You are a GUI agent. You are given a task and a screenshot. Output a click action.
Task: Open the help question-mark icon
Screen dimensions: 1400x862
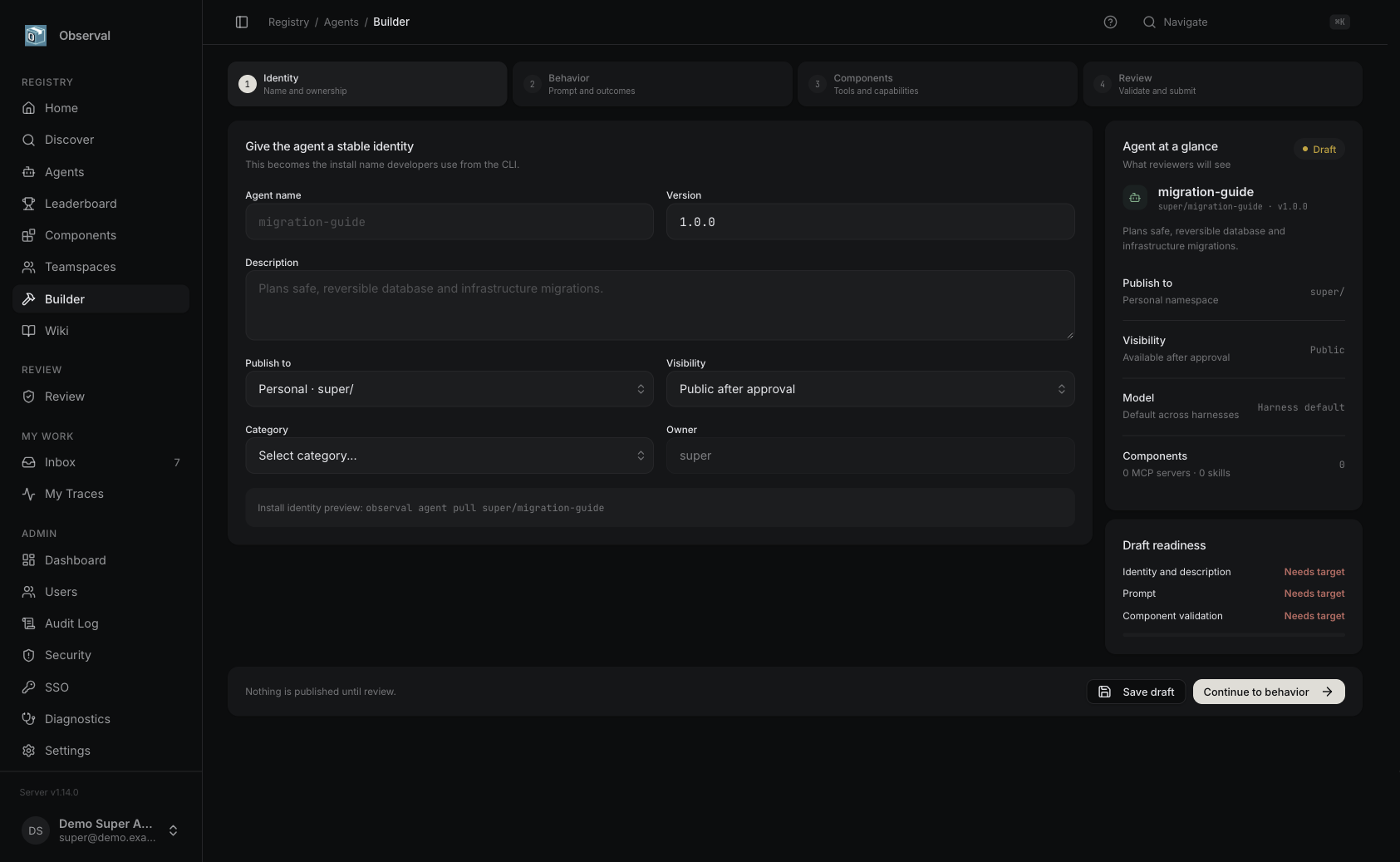pyautogui.click(x=1110, y=22)
